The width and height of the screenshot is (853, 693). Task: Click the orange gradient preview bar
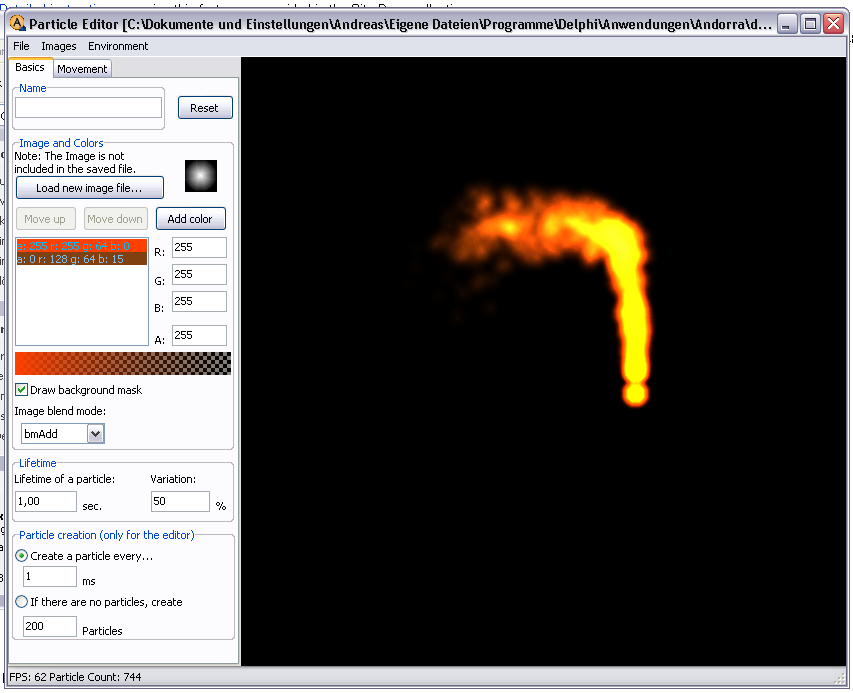pos(122,363)
